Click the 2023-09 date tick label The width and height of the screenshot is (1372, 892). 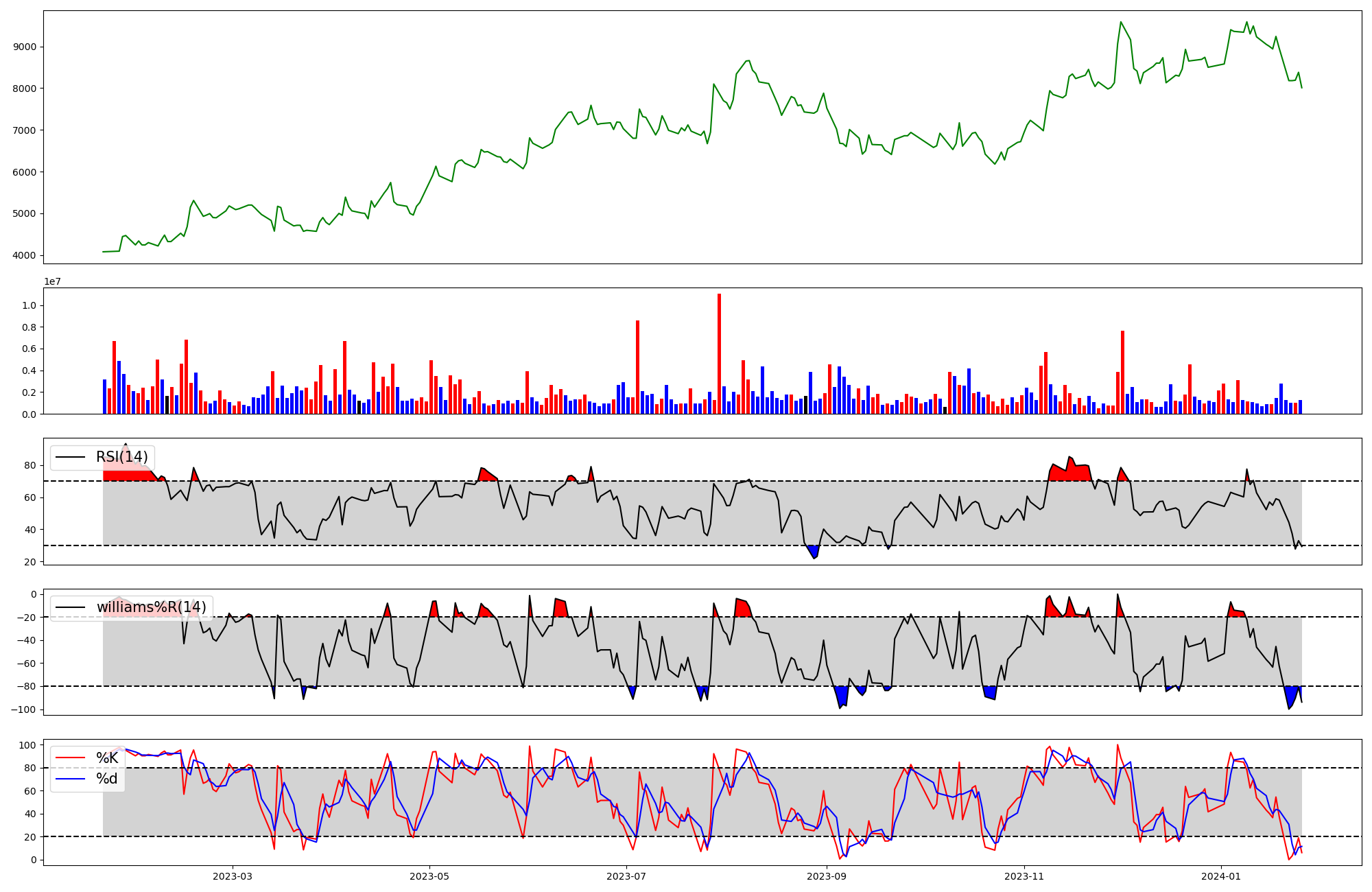click(827, 876)
